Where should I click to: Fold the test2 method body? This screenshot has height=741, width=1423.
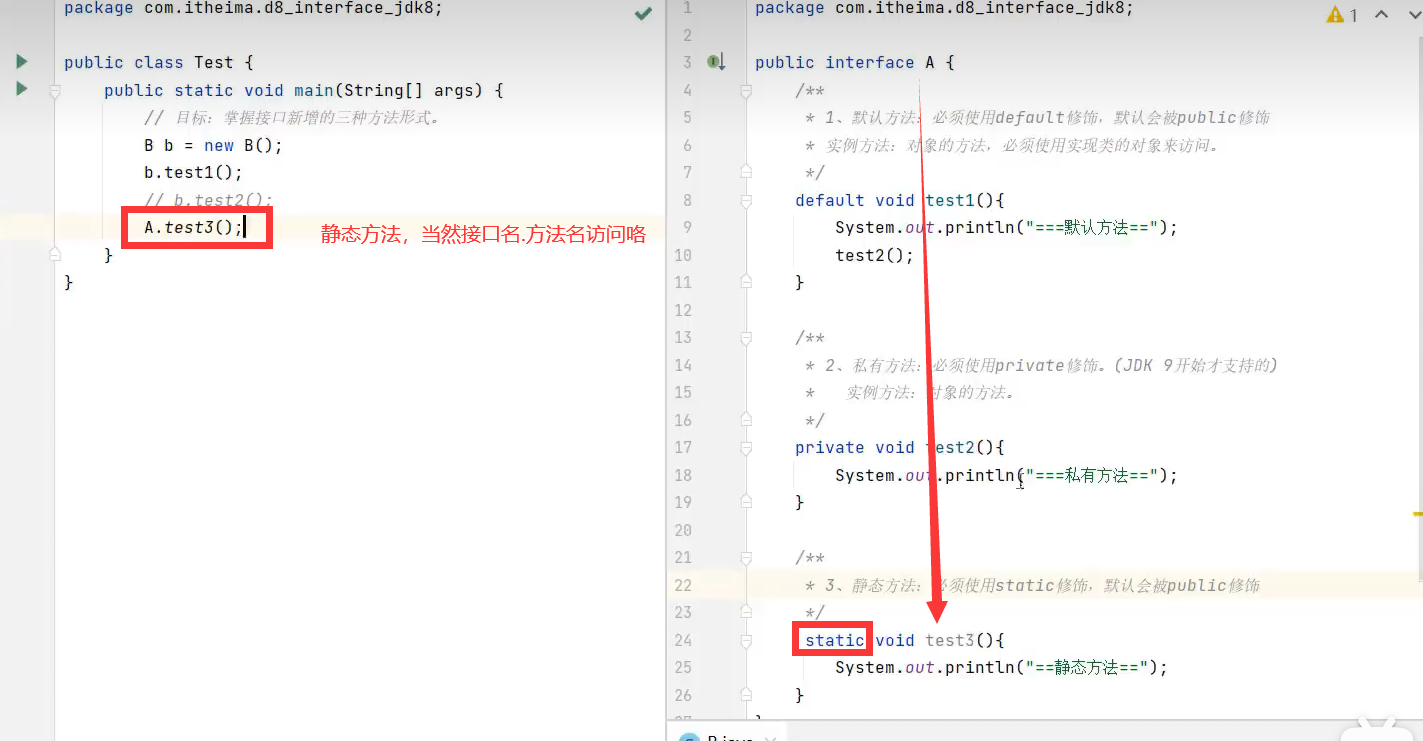click(745, 448)
